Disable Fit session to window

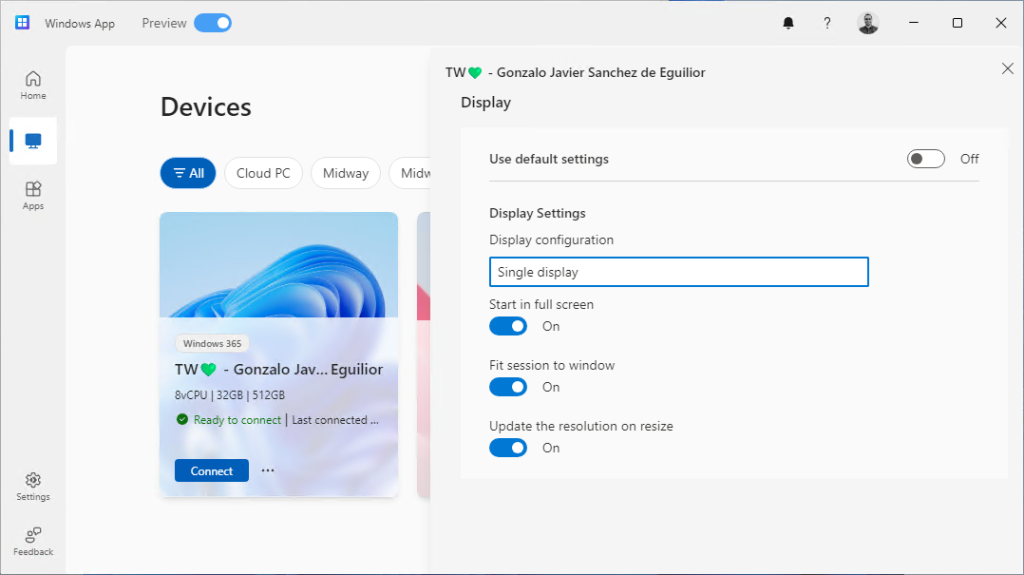[508, 387]
